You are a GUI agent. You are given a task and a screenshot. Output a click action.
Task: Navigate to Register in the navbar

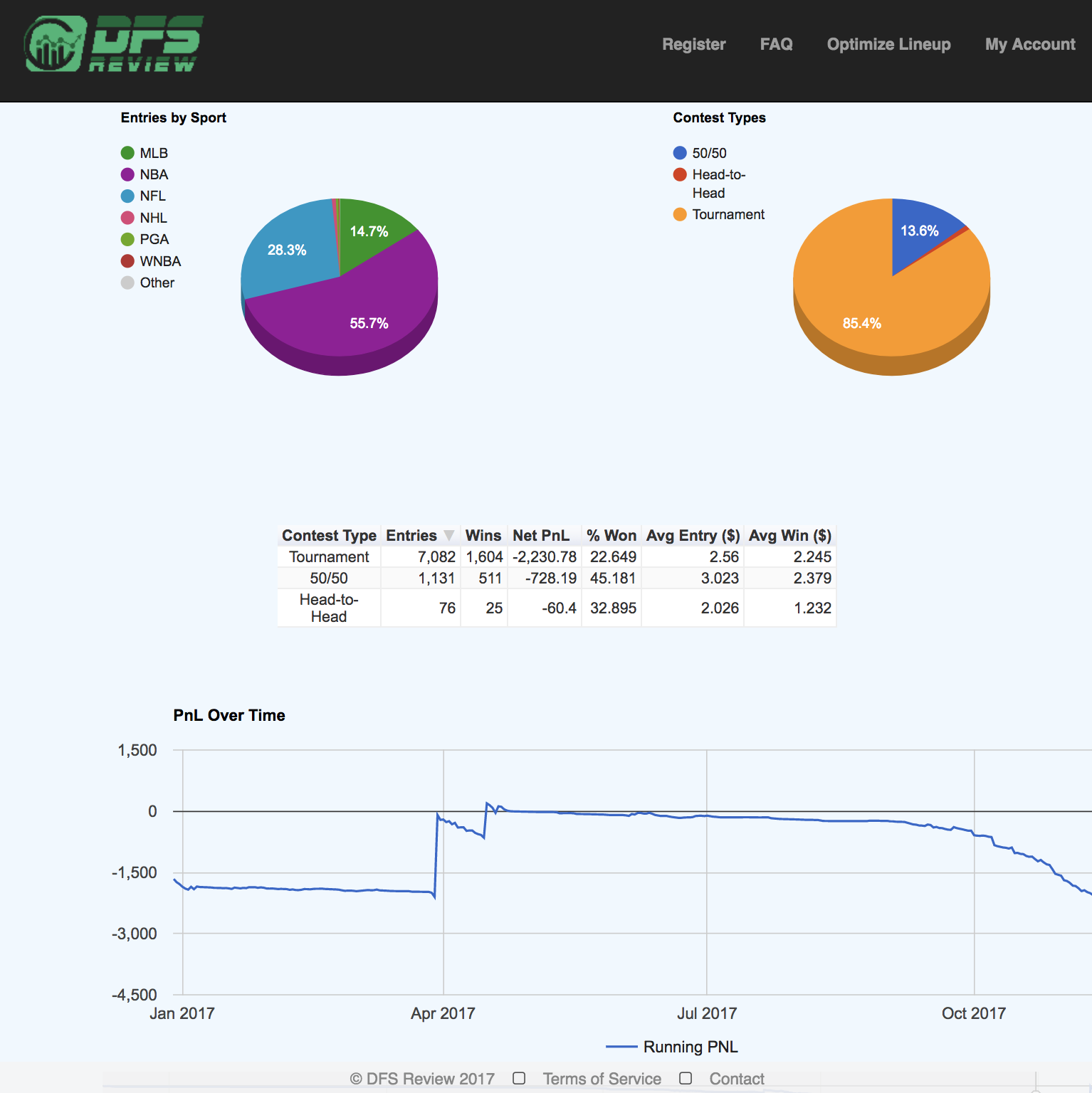[693, 44]
